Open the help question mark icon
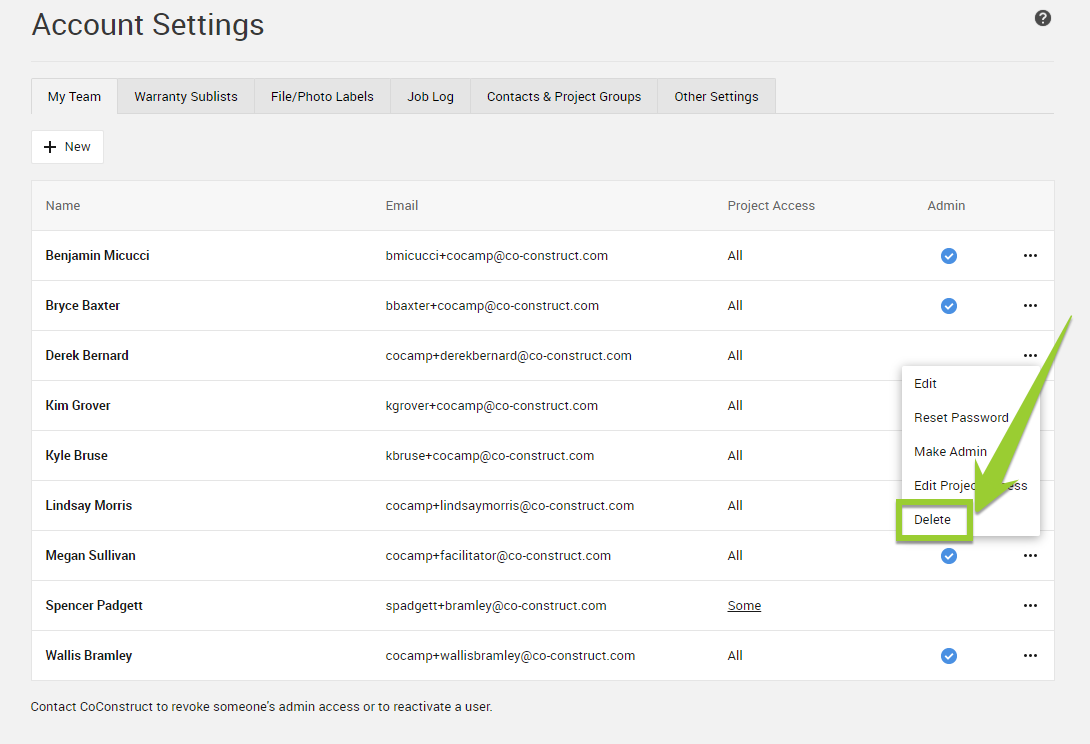The image size is (1090, 744). tap(1043, 18)
